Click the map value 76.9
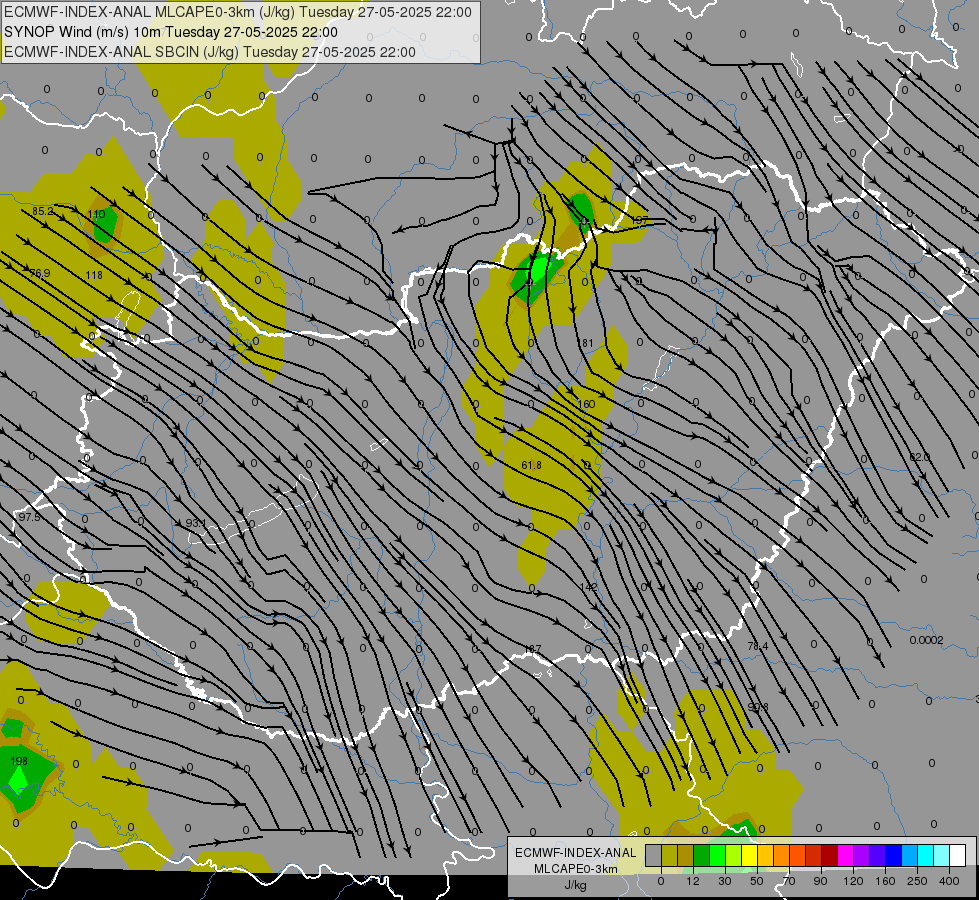Image resolution: width=979 pixels, height=900 pixels. point(40,273)
